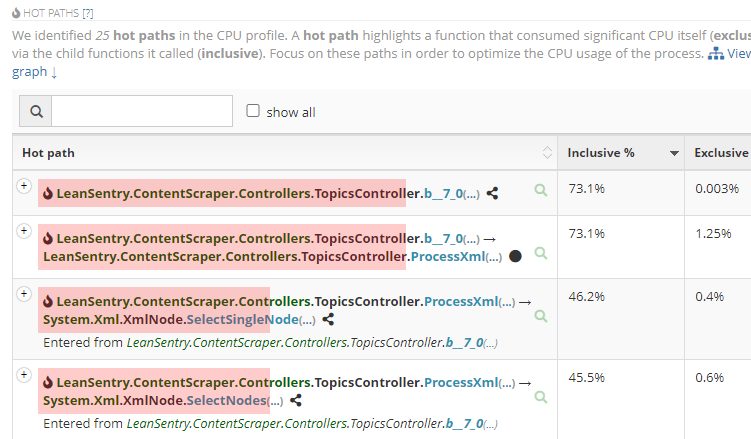Select the 0.6% exclusive value

click(709, 377)
